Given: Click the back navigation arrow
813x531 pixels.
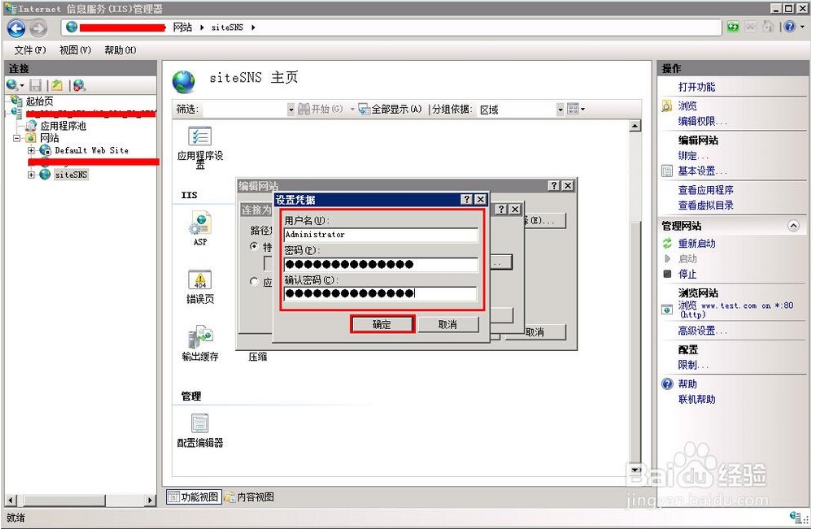Looking at the screenshot, I should tap(16, 28).
